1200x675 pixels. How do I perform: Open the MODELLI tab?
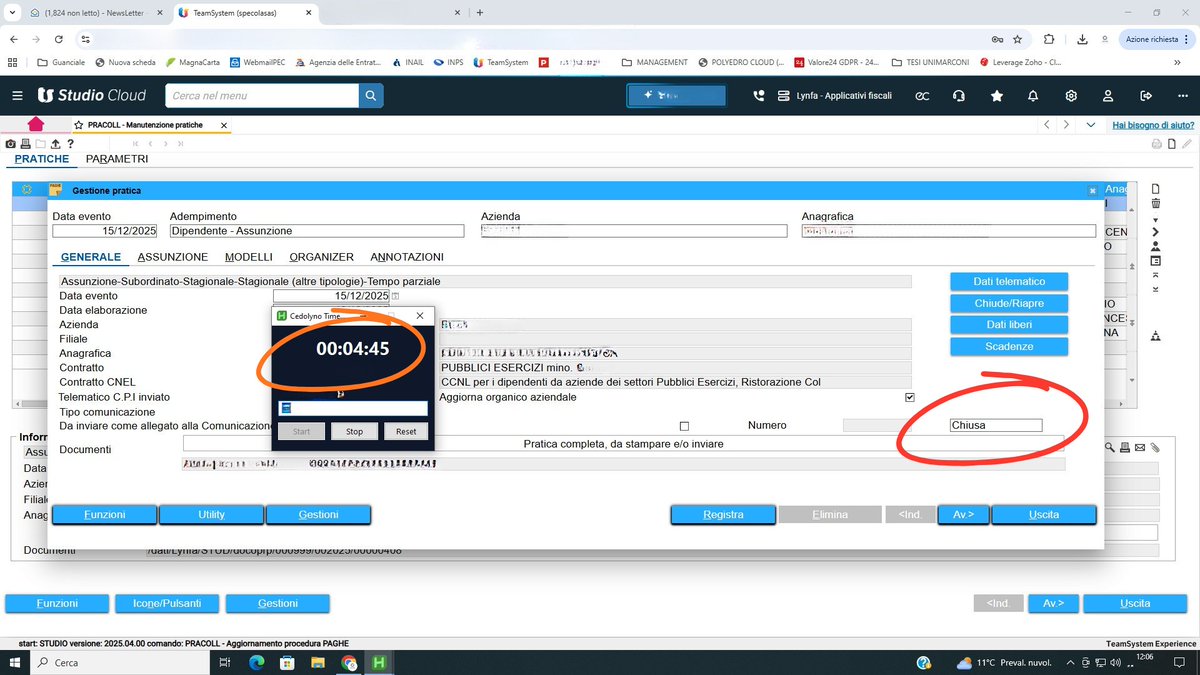(249, 257)
